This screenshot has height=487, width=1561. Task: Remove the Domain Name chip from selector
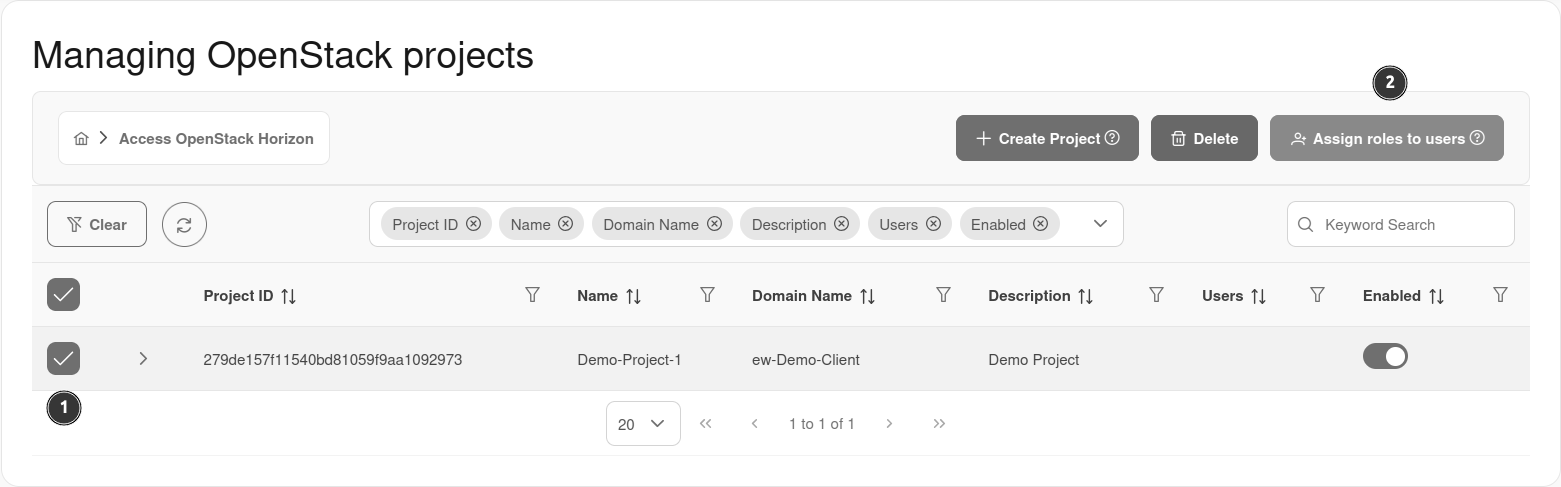pos(714,224)
